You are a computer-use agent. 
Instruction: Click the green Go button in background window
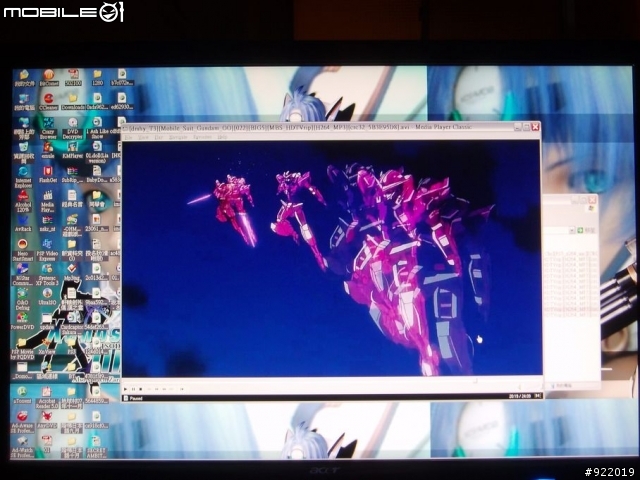point(580,231)
